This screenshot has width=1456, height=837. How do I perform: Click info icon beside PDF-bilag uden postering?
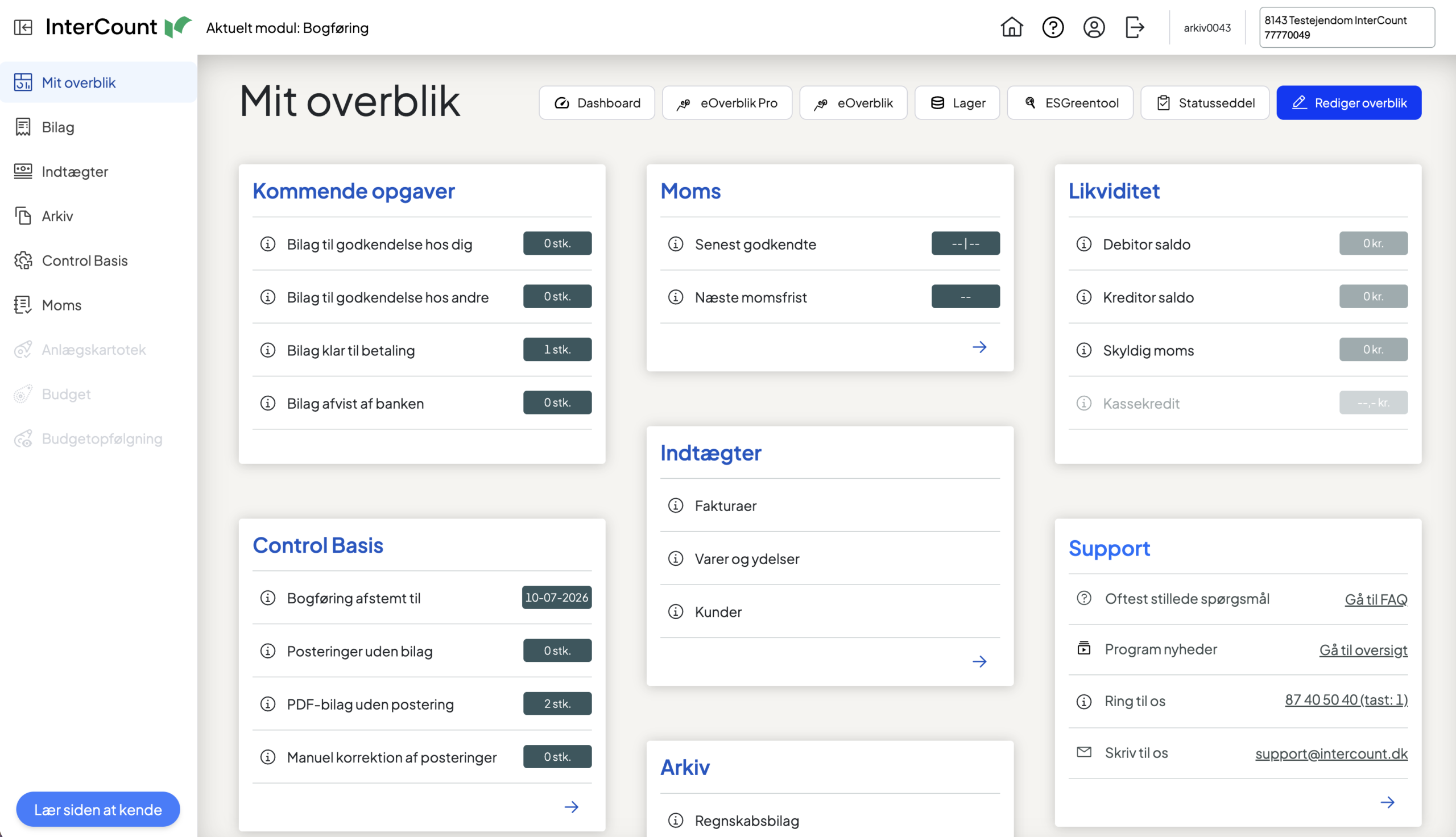(268, 703)
